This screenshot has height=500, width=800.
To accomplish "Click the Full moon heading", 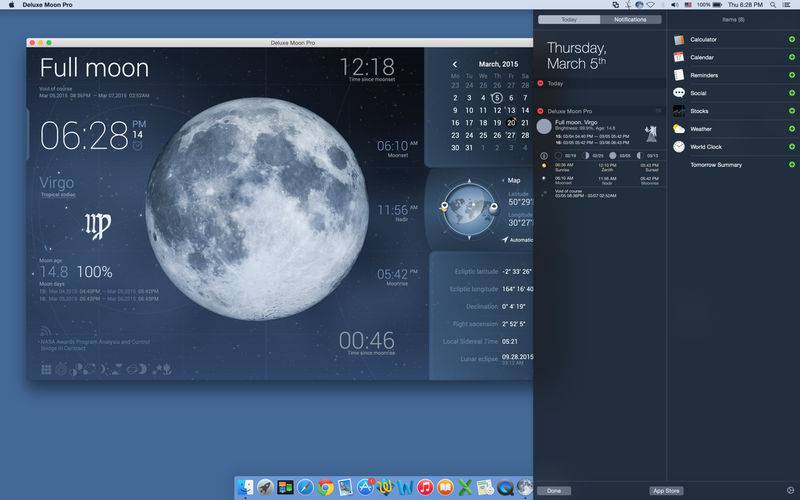I will coord(94,68).
